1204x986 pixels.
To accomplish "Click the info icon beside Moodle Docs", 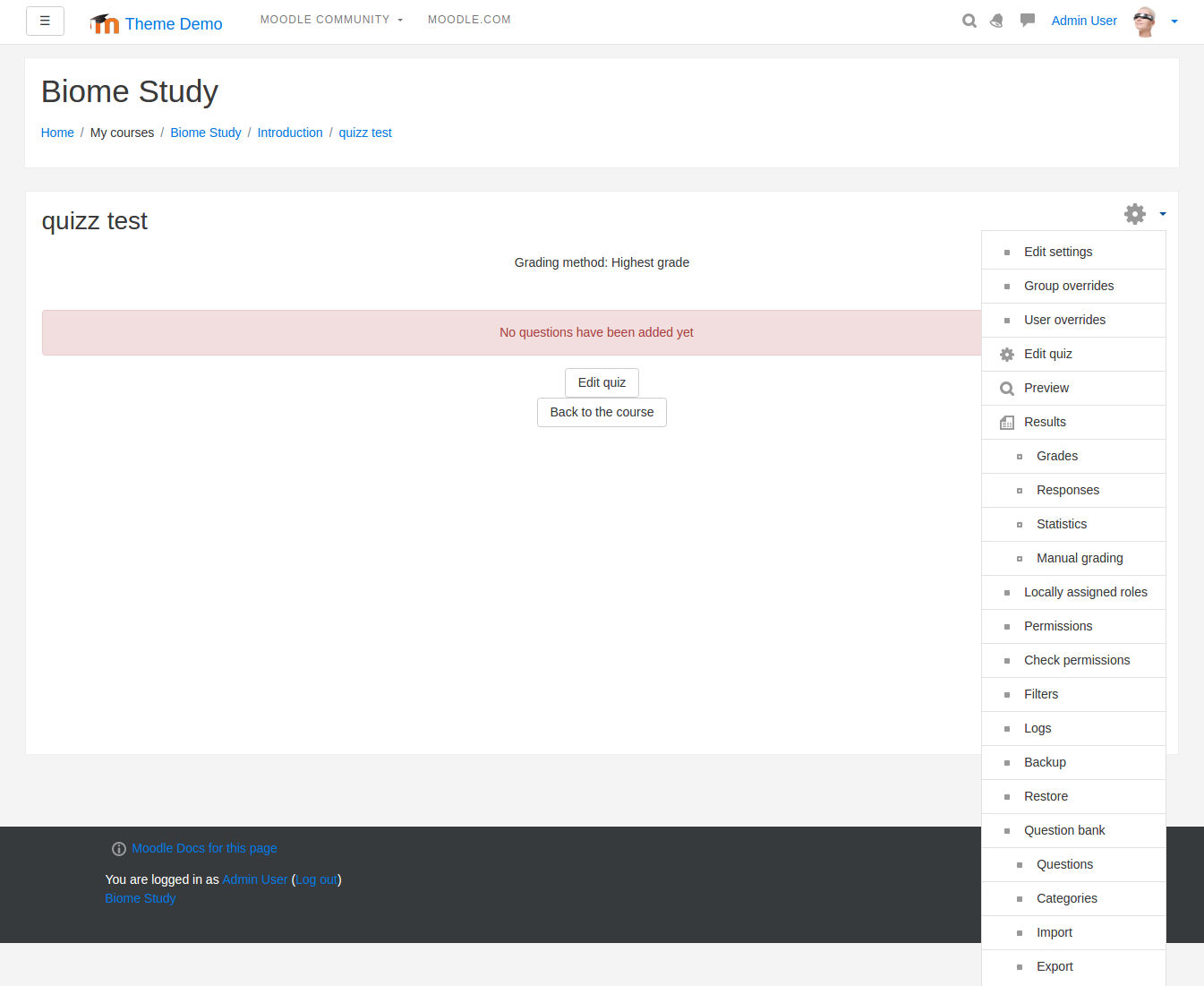I will click(x=119, y=849).
